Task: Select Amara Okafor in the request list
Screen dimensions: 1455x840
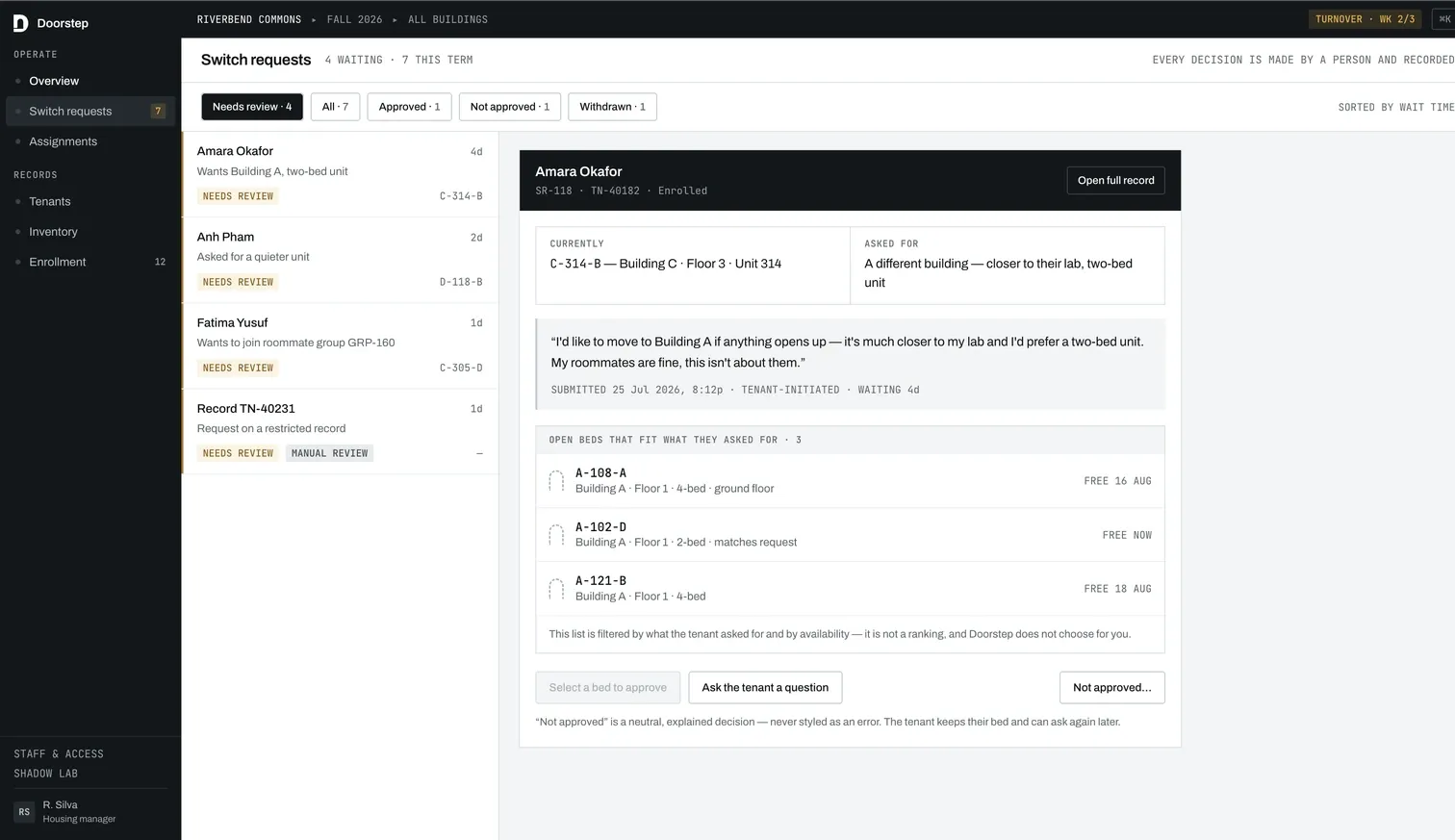Action: coord(340,174)
